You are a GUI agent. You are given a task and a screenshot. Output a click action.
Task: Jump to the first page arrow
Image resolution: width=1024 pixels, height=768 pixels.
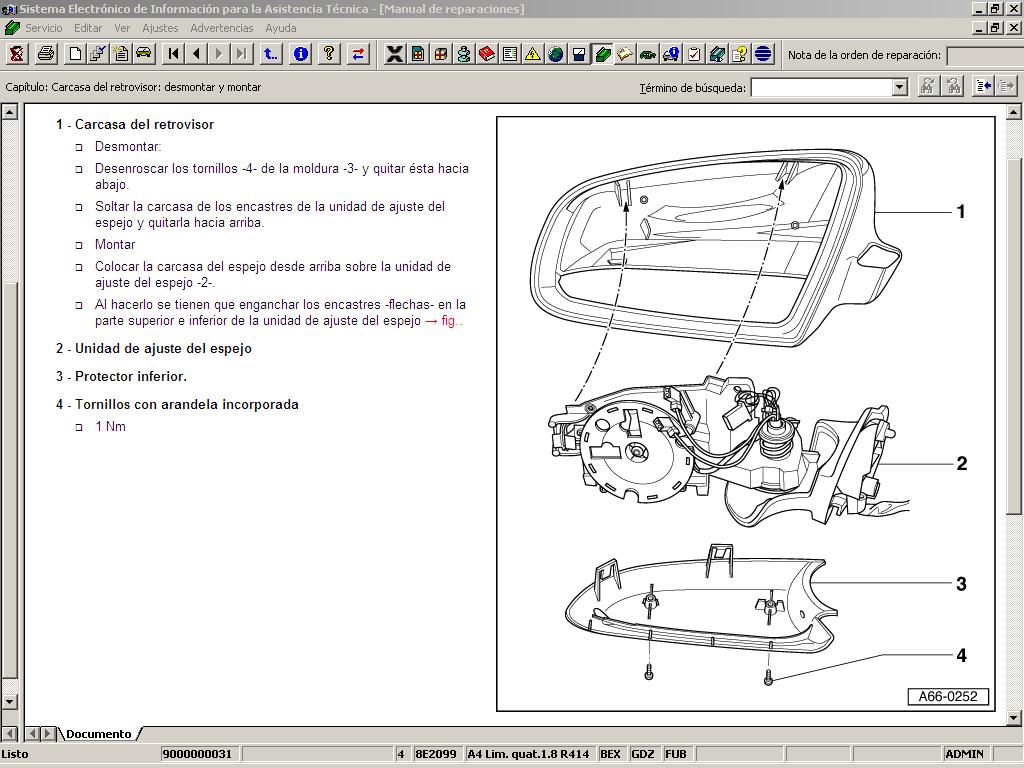point(173,54)
